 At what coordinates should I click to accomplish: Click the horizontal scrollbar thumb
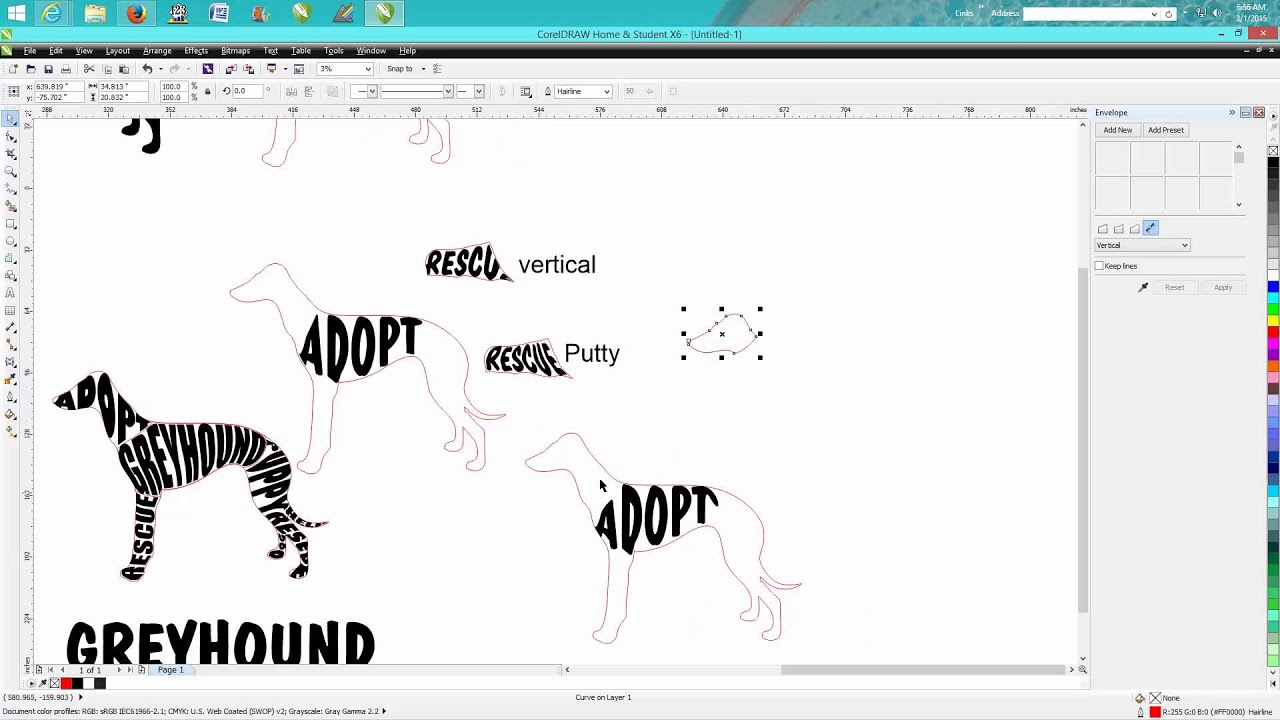tap(923, 670)
